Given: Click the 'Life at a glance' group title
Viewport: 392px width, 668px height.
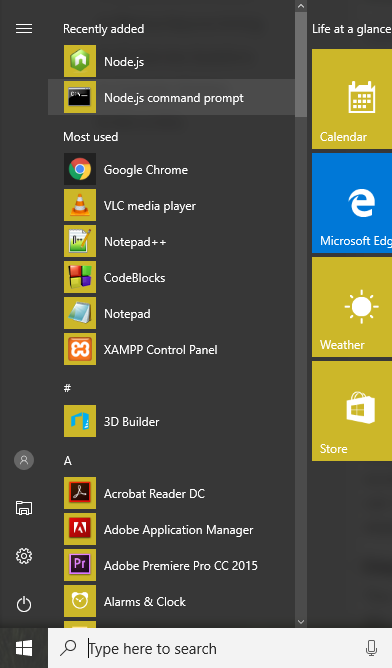Looking at the screenshot, I should click(352, 29).
